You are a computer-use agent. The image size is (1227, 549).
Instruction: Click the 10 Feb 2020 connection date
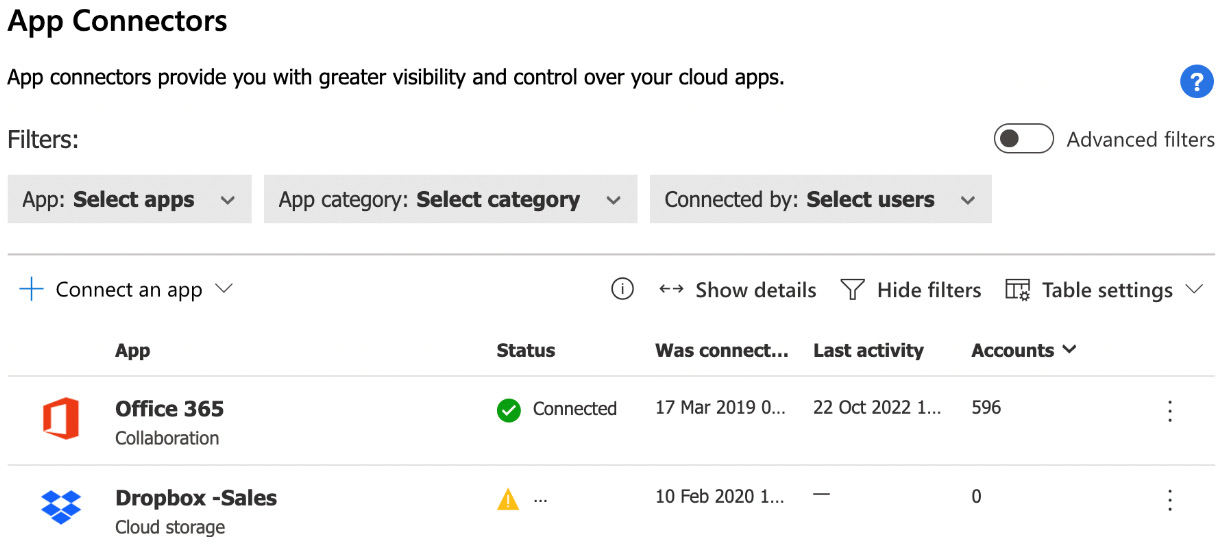pos(722,497)
